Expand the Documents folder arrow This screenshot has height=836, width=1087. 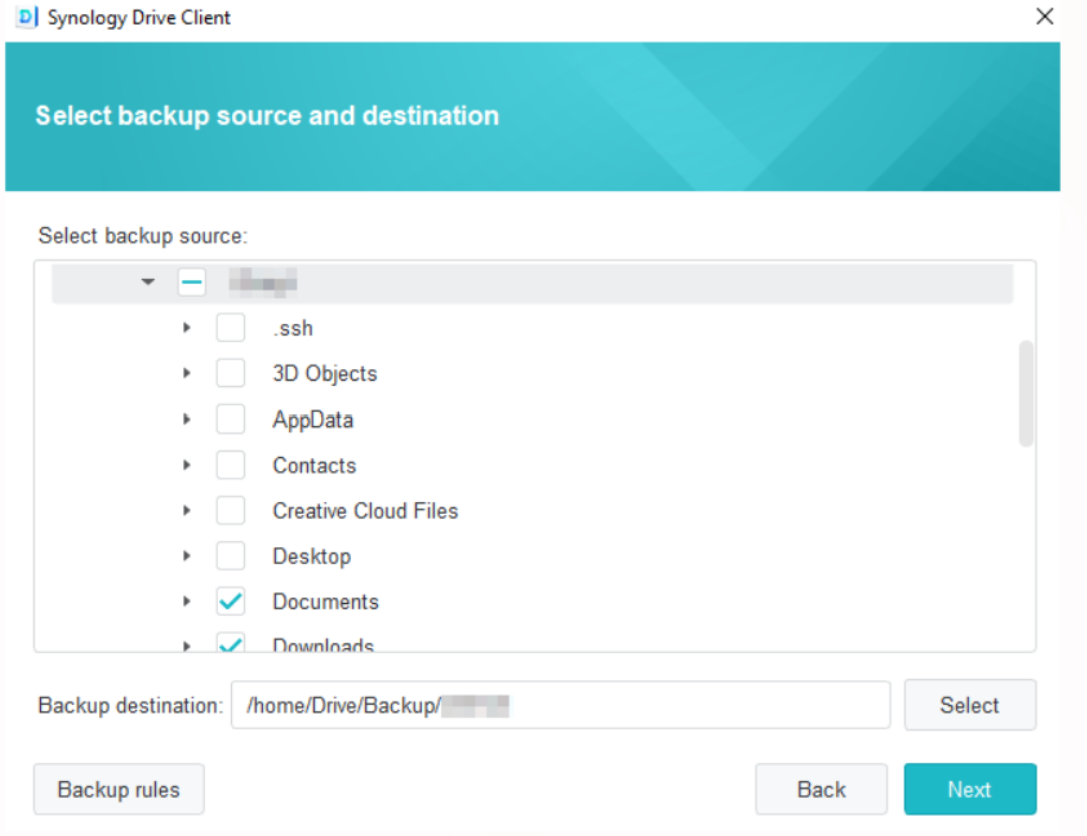187,602
